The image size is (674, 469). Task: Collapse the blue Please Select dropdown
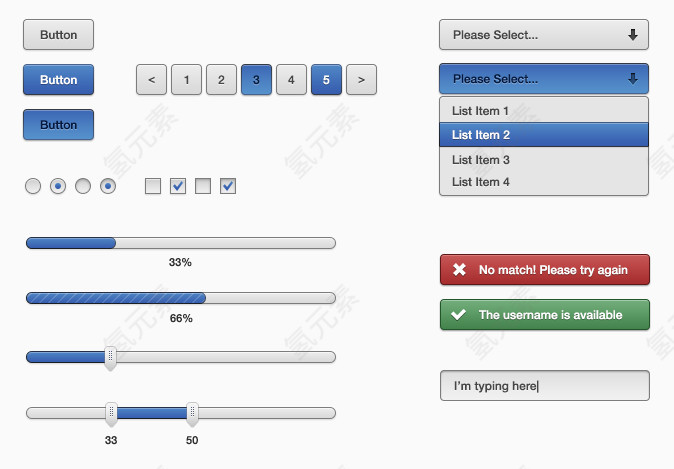(x=543, y=79)
